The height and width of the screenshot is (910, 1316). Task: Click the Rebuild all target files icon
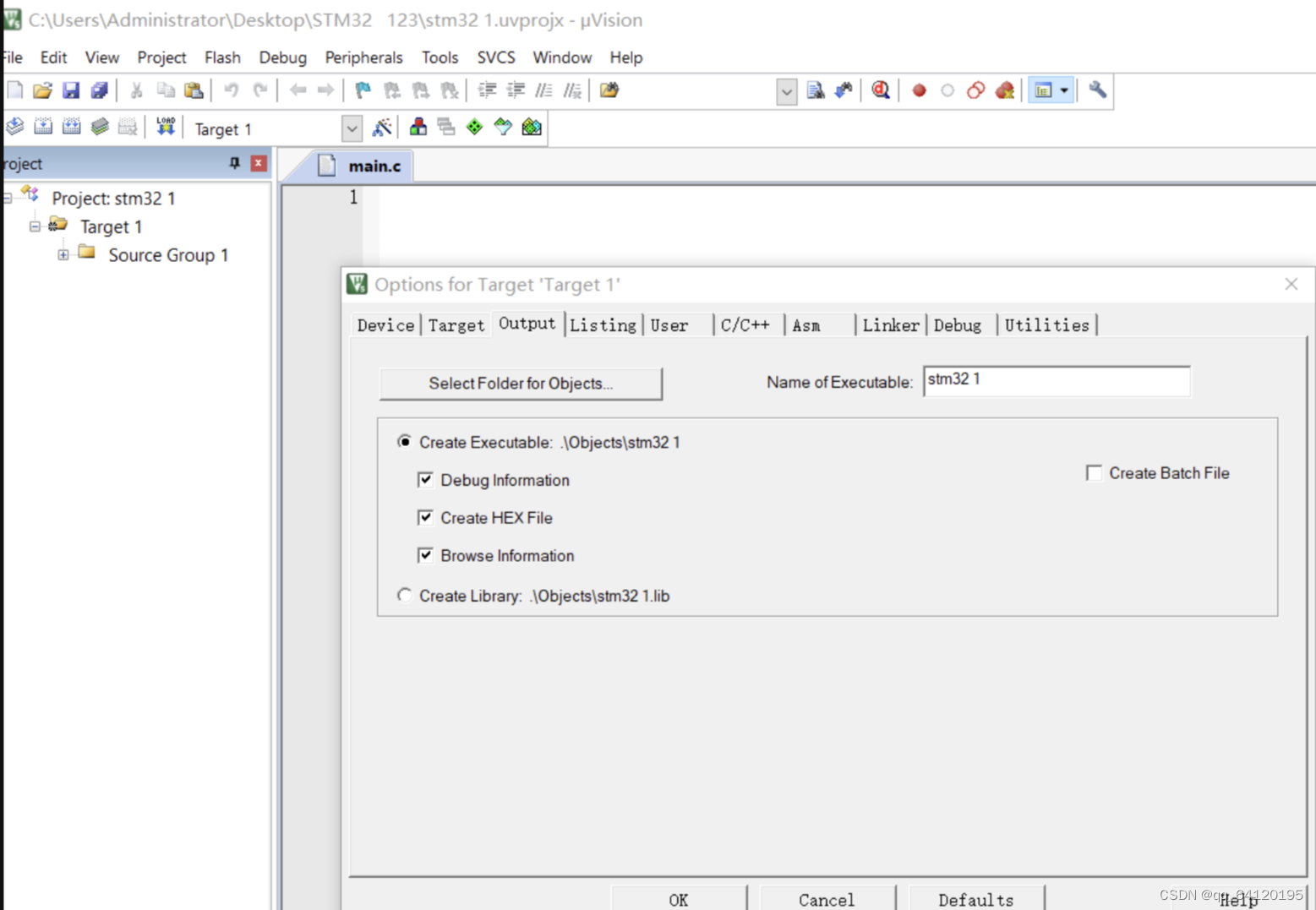pos(72,128)
